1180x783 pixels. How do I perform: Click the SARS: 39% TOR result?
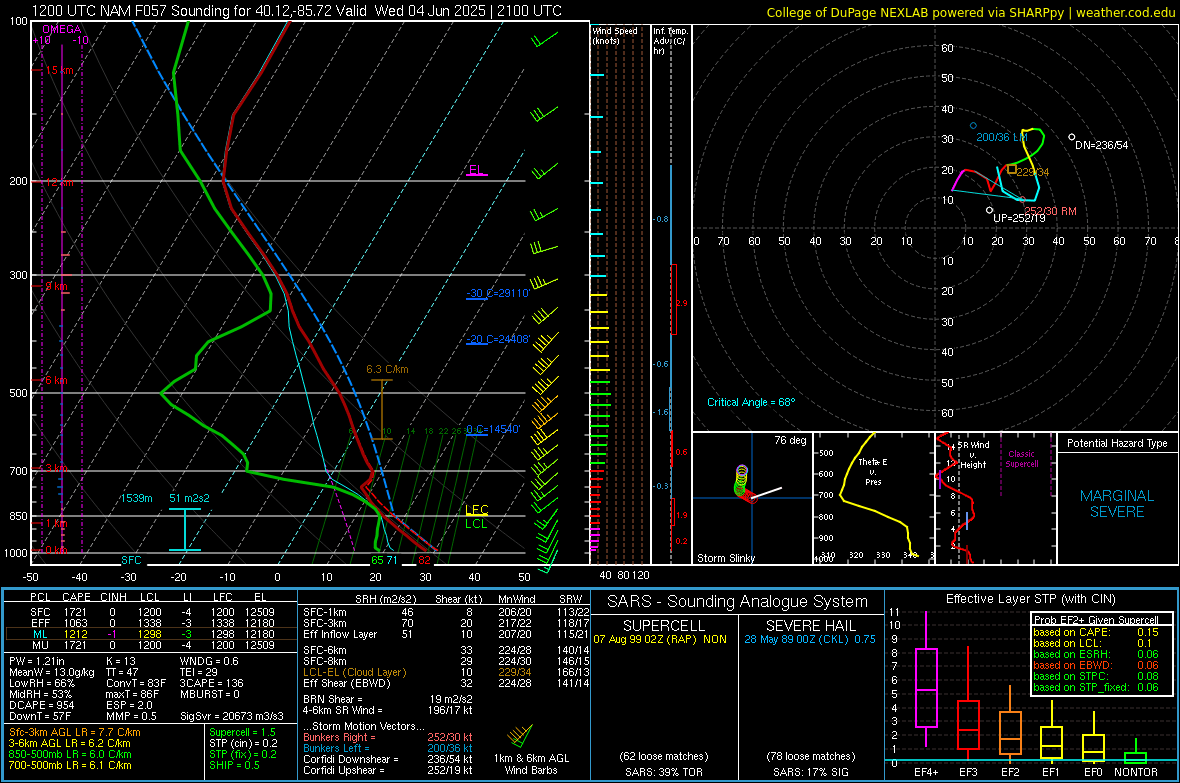click(664, 772)
